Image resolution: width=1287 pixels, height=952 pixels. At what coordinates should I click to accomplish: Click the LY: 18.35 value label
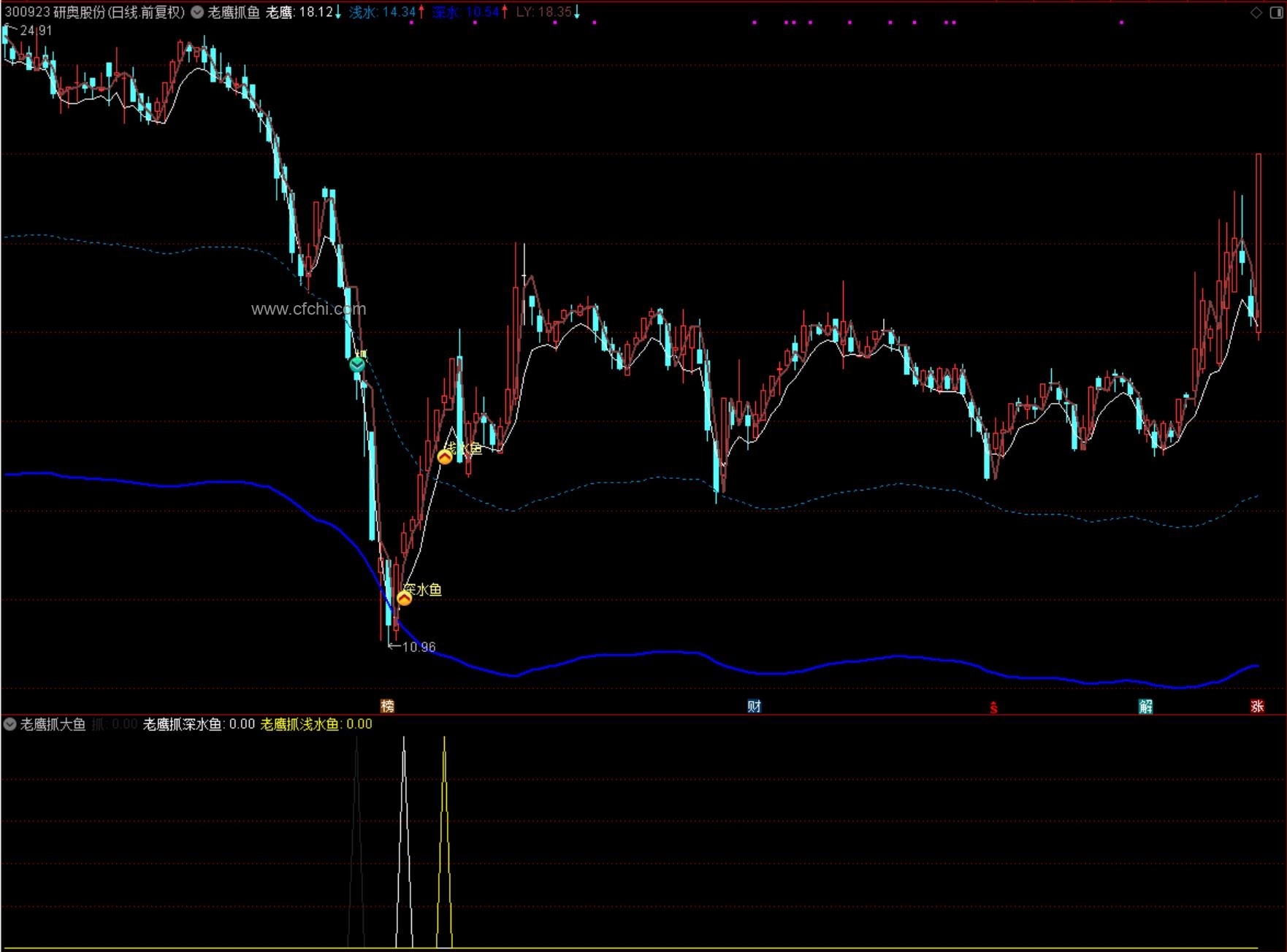pyautogui.click(x=548, y=12)
